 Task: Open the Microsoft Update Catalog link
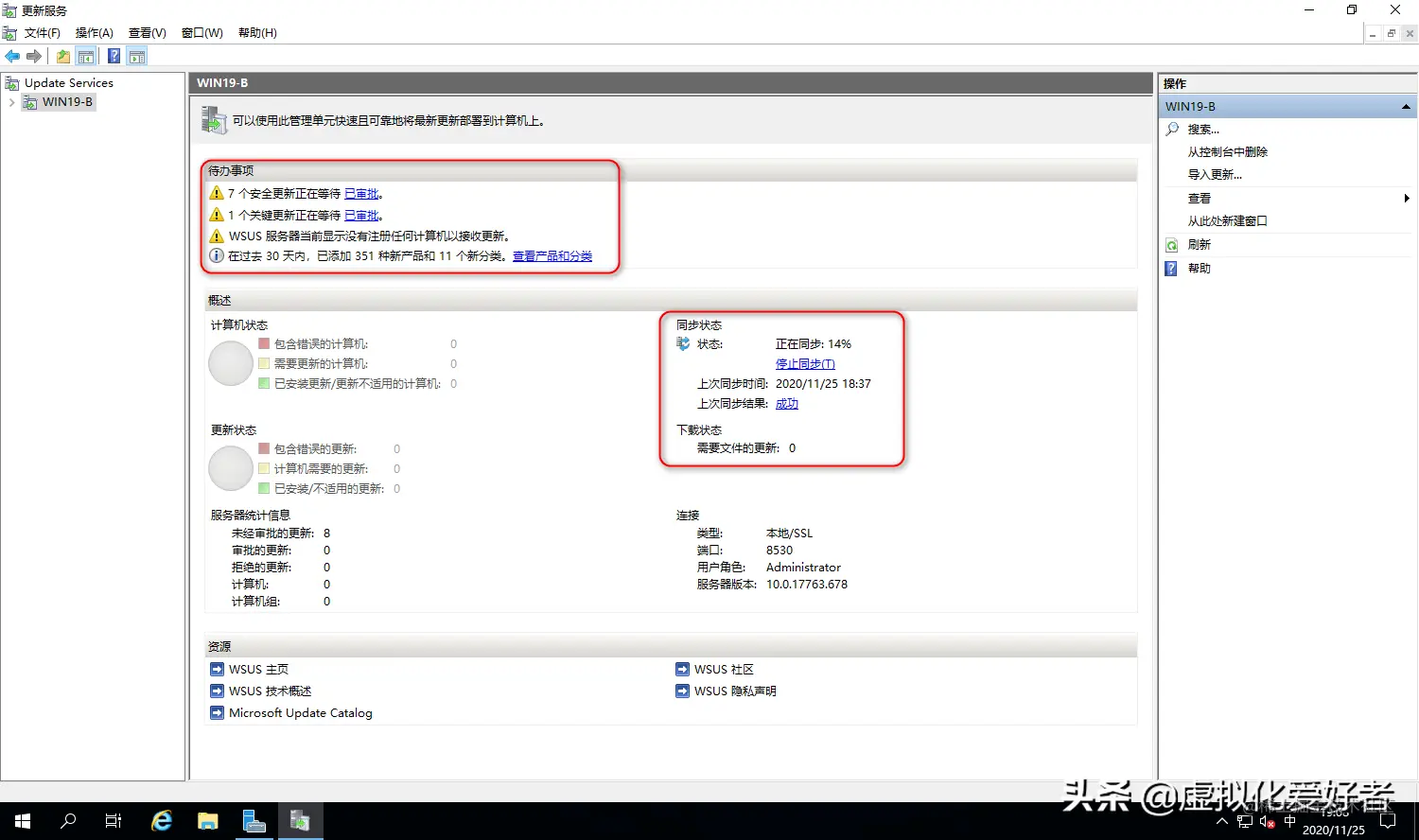point(299,712)
